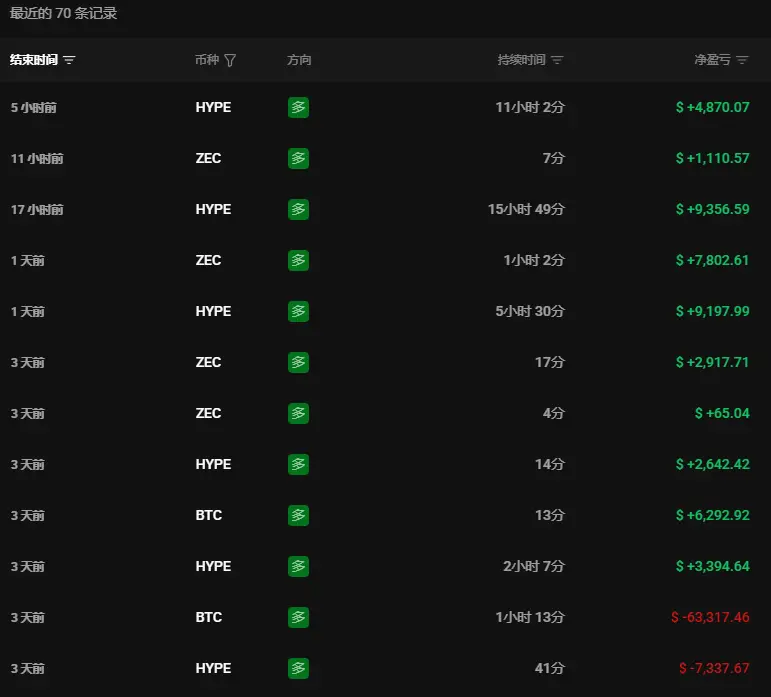This screenshot has height=697, width=771.
Task: Click the 方向 column header
Action: (299, 60)
